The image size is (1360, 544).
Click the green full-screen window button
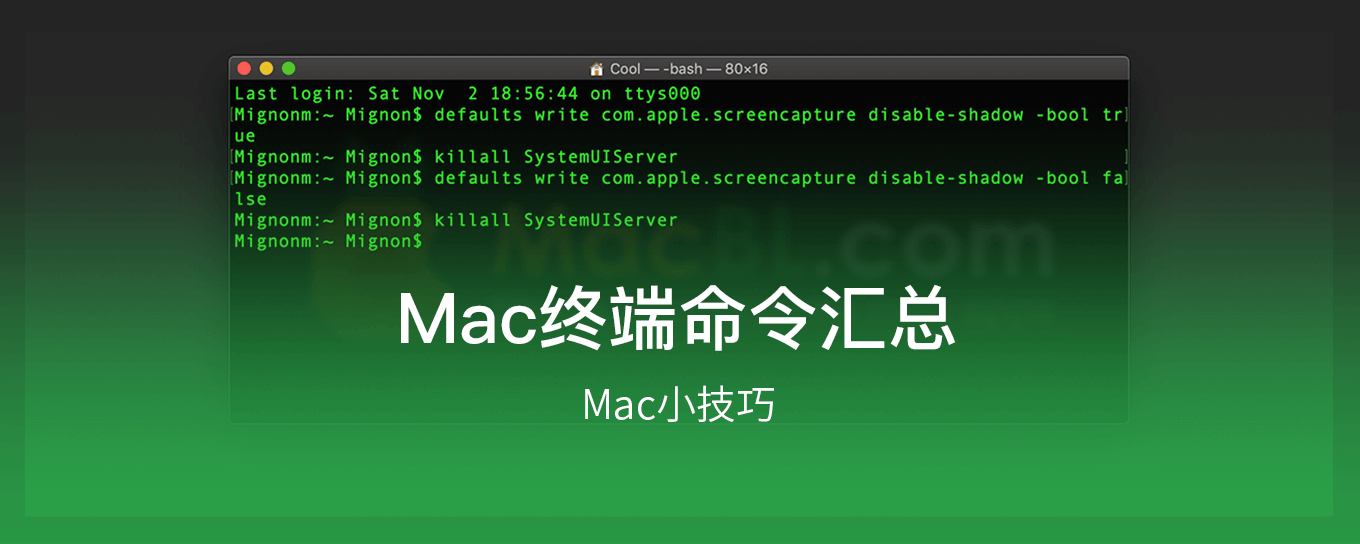tap(289, 68)
